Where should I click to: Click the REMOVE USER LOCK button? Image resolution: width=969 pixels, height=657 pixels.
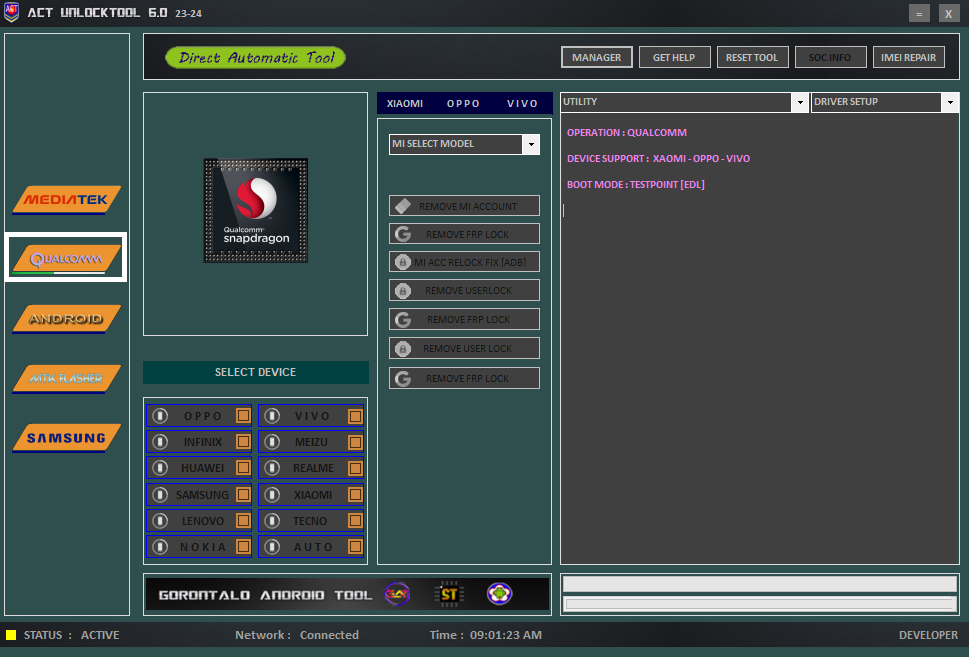click(464, 349)
